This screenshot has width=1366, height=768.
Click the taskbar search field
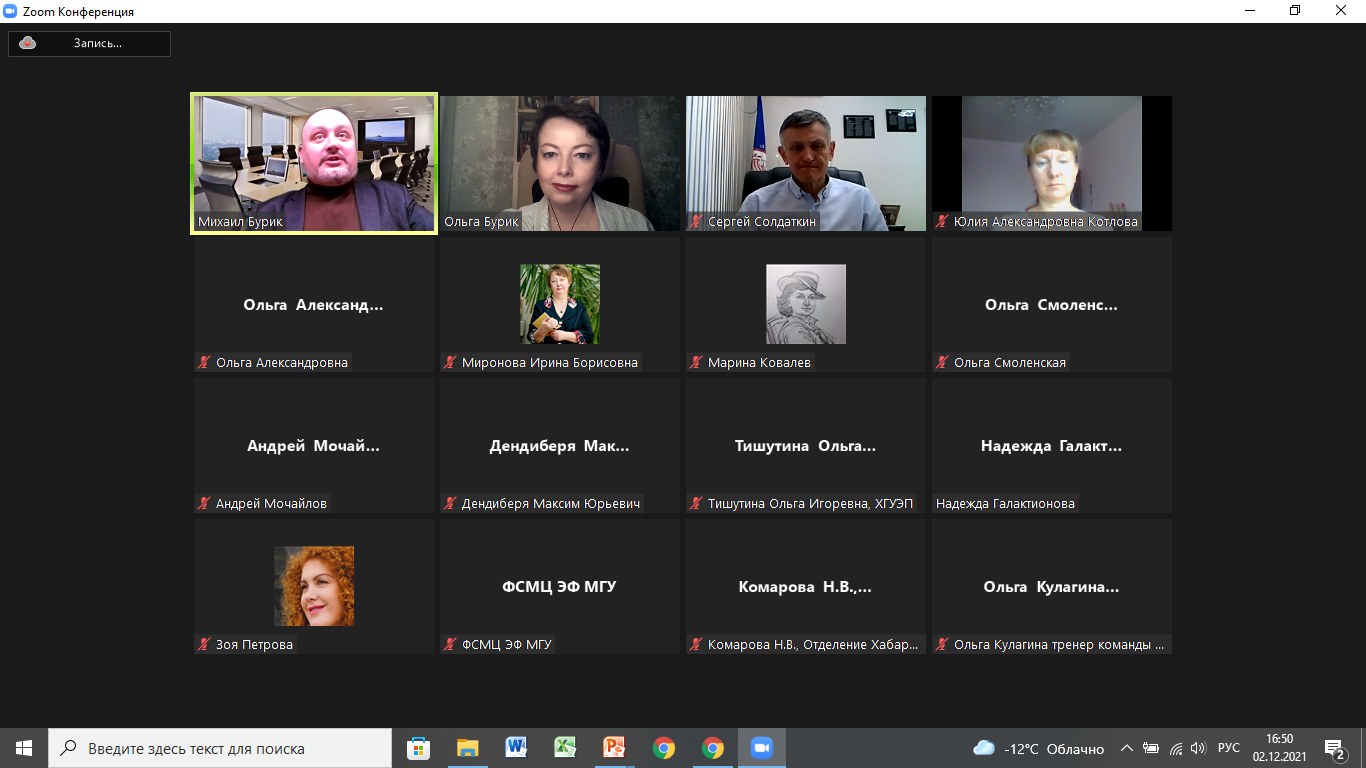220,748
